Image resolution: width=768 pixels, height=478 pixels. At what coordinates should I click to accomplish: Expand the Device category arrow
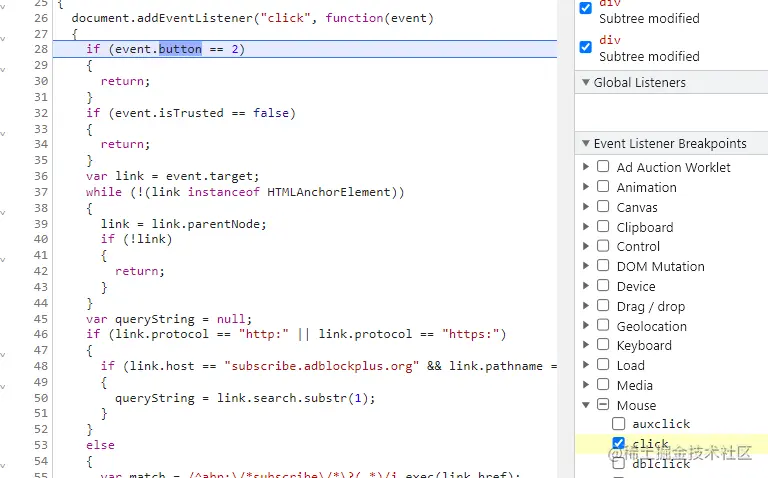pyautogui.click(x=586, y=286)
